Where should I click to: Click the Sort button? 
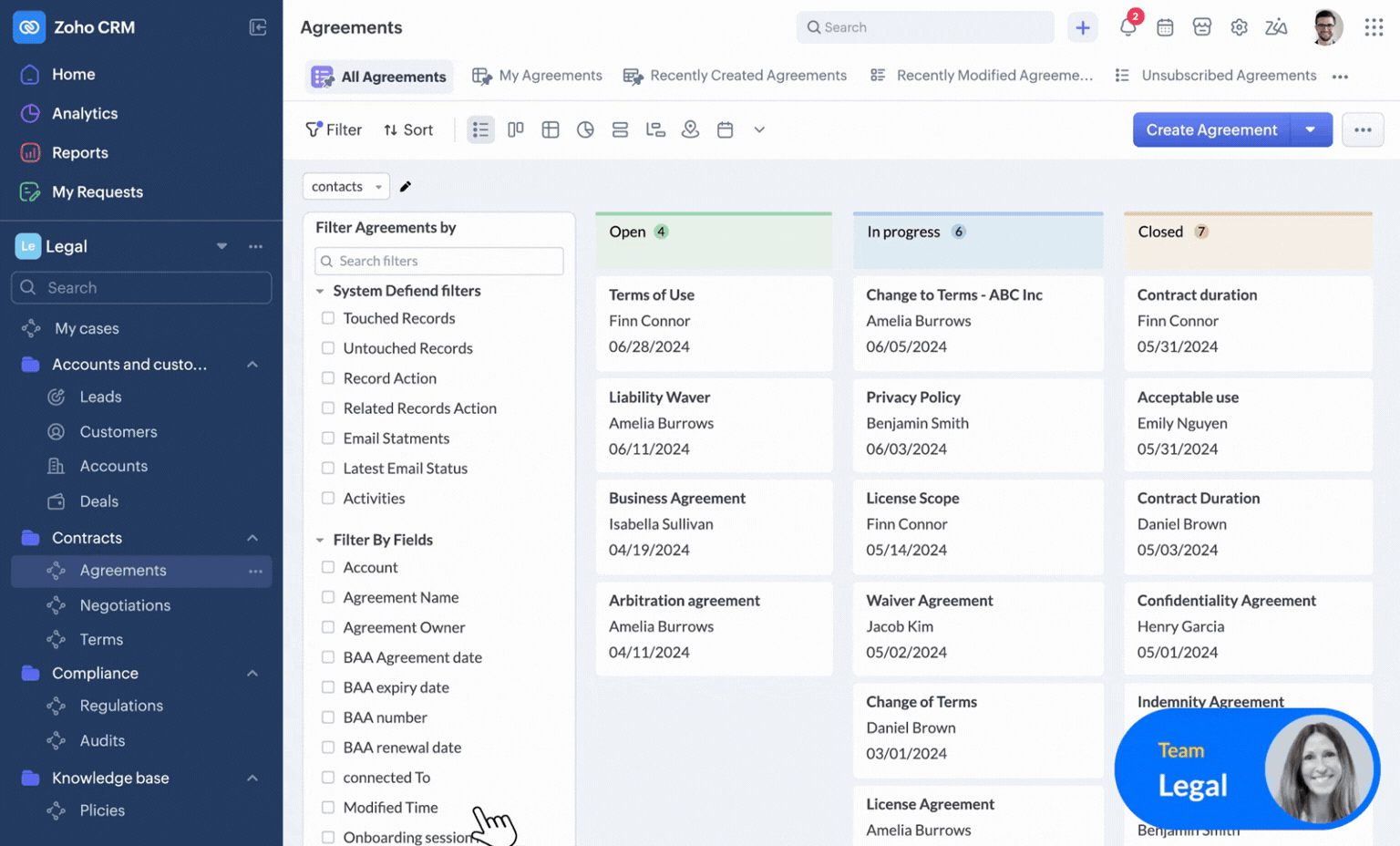(x=408, y=129)
